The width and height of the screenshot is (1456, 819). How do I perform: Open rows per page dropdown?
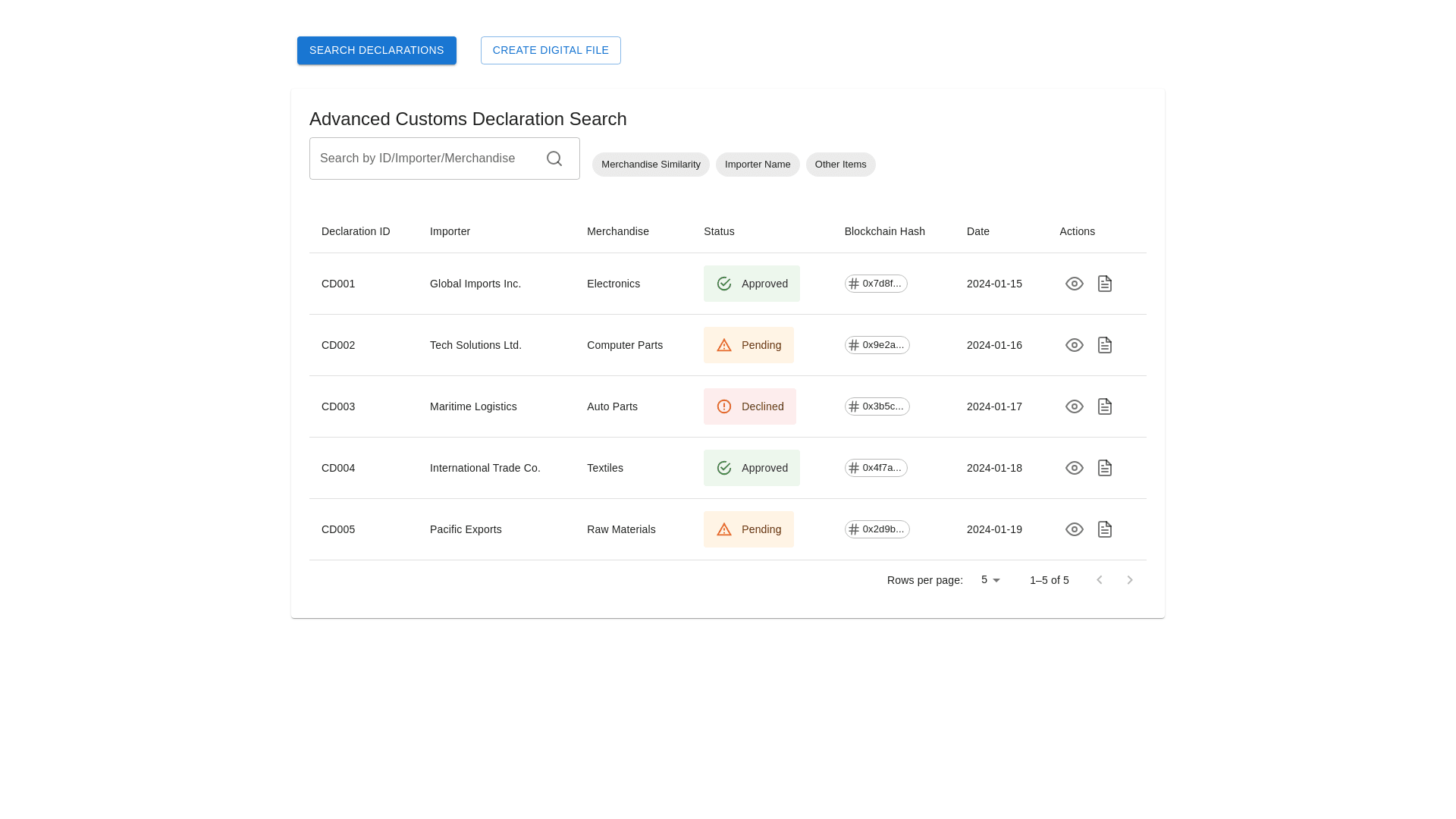990,580
